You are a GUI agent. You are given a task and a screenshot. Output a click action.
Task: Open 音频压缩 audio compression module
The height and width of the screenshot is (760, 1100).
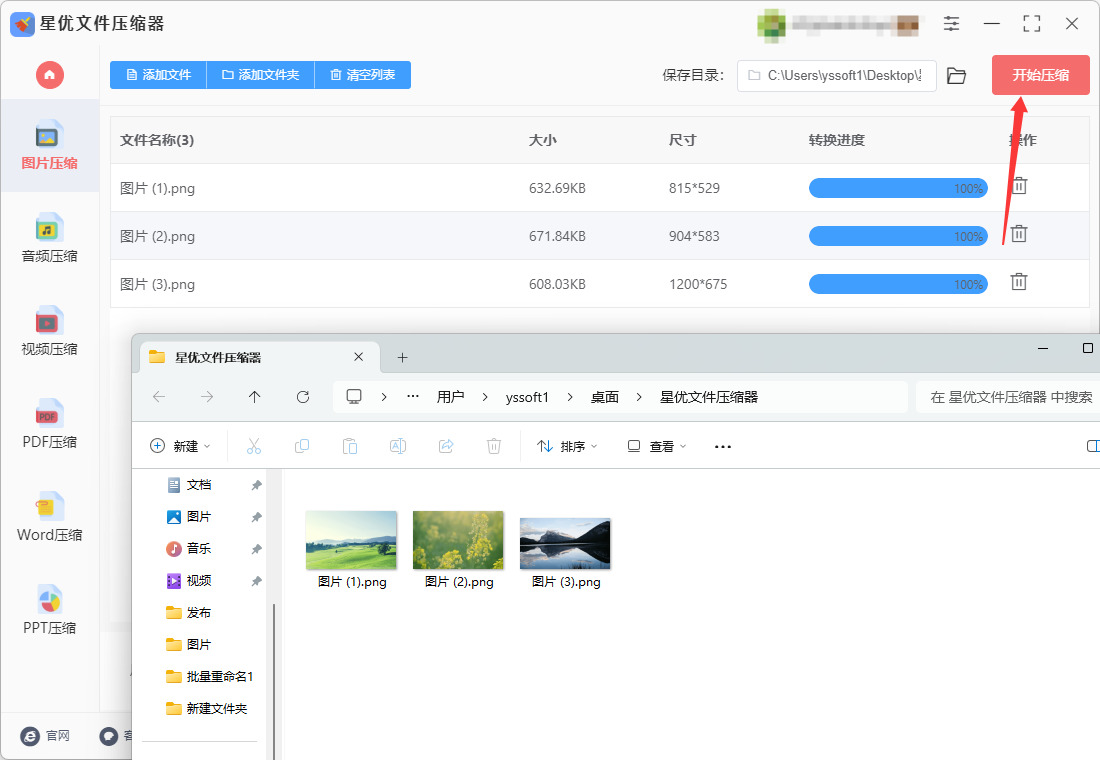point(49,239)
